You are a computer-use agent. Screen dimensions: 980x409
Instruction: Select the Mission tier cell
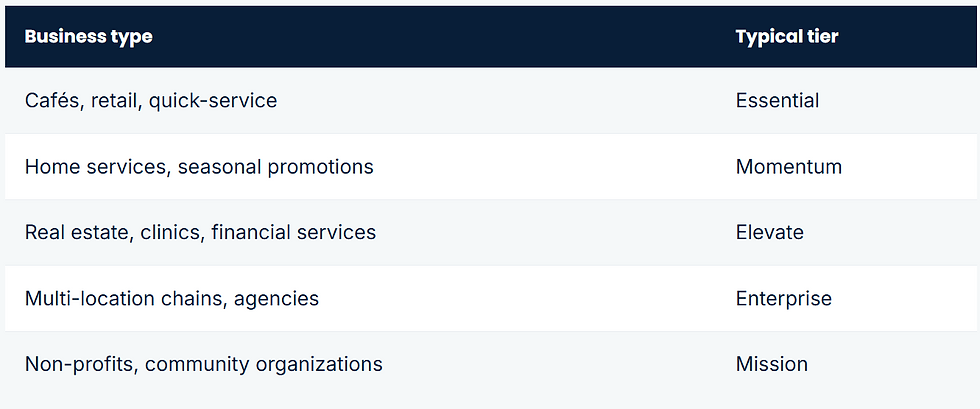coord(771,364)
